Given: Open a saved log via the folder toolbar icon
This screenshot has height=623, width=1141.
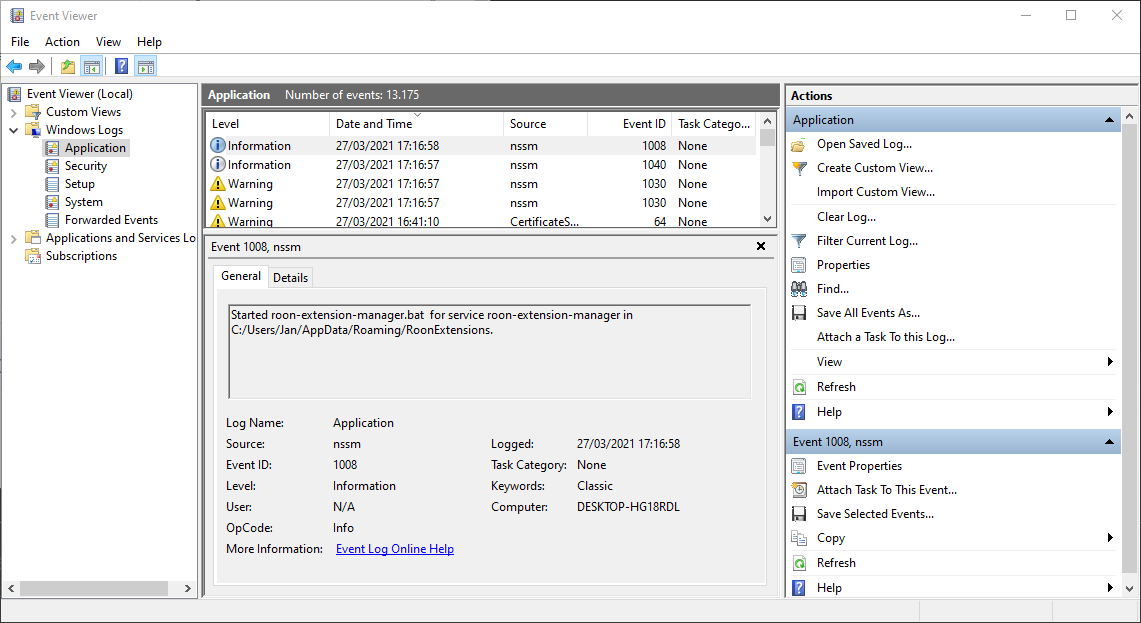Looking at the screenshot, I should click(66, 66).
